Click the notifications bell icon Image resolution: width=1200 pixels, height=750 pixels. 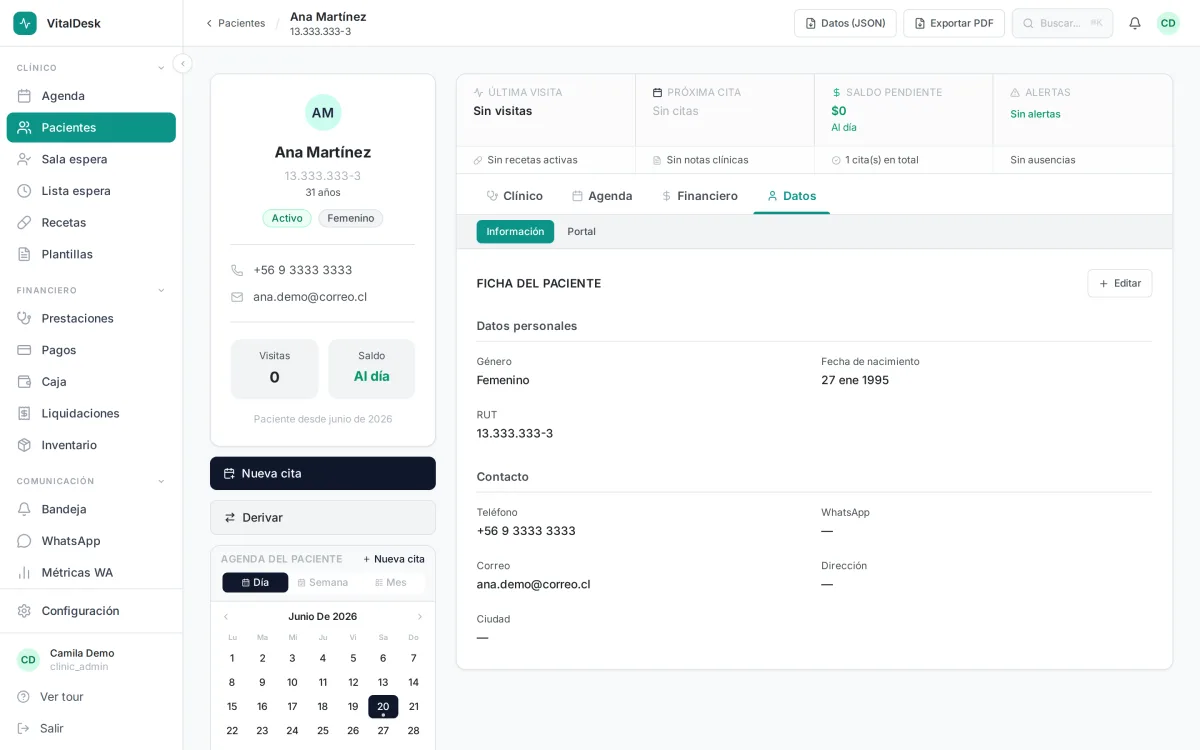pyautogui.click(x=1135, y=23)
